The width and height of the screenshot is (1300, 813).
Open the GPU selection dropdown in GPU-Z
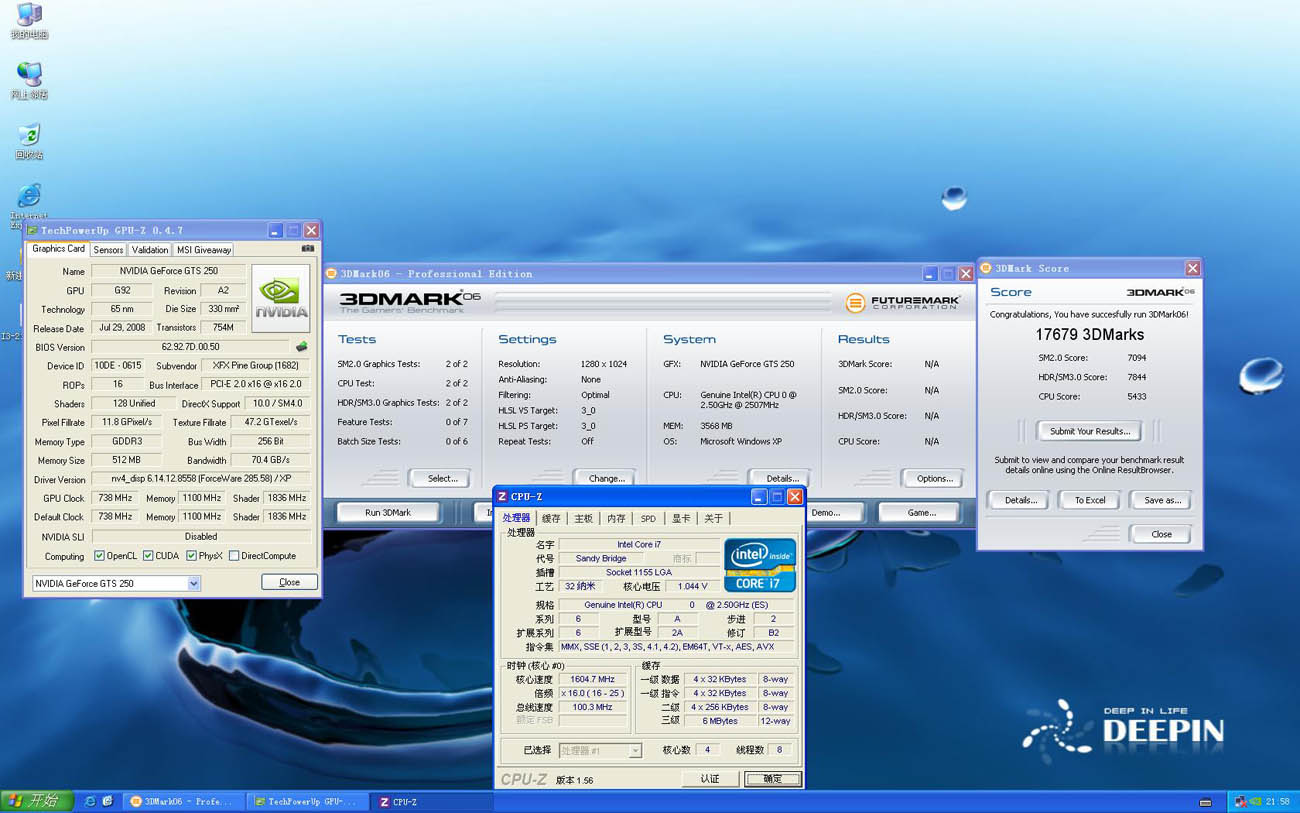[x=194, y=583]
